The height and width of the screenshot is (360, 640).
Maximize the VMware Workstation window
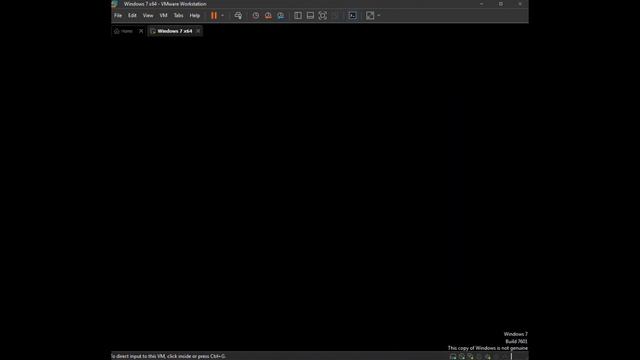[x=501, y=4]
